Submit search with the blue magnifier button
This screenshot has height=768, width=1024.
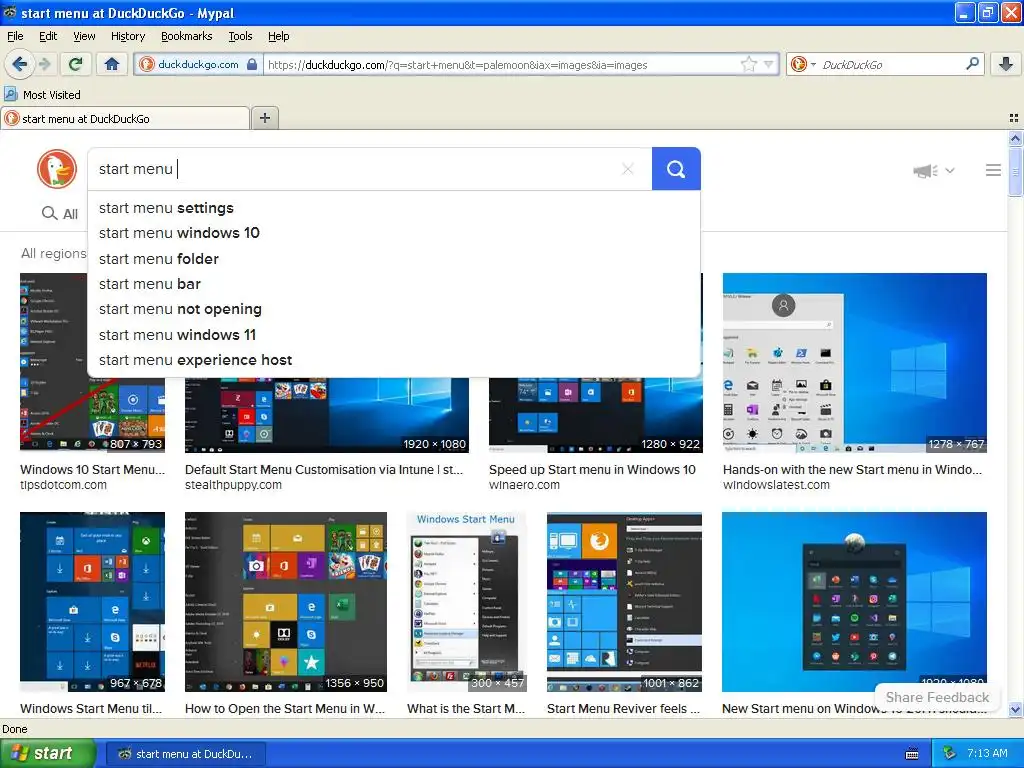click(676, 169)
